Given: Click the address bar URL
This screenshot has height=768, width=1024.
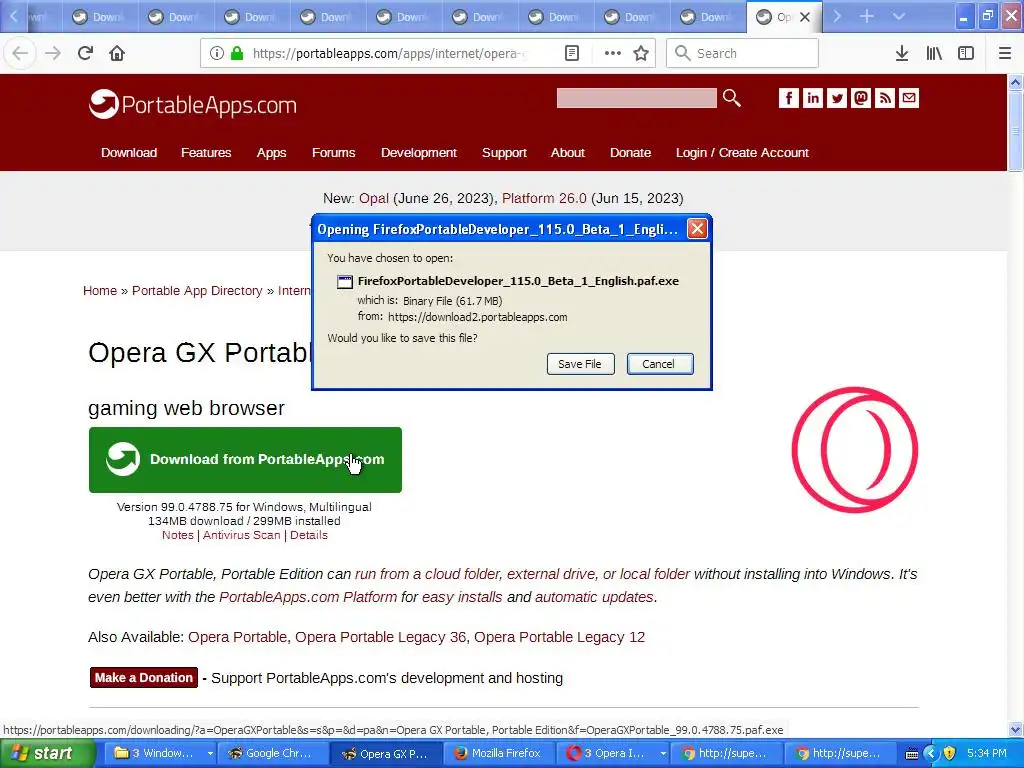Looking at the screenshot, I should pos(389,53).
